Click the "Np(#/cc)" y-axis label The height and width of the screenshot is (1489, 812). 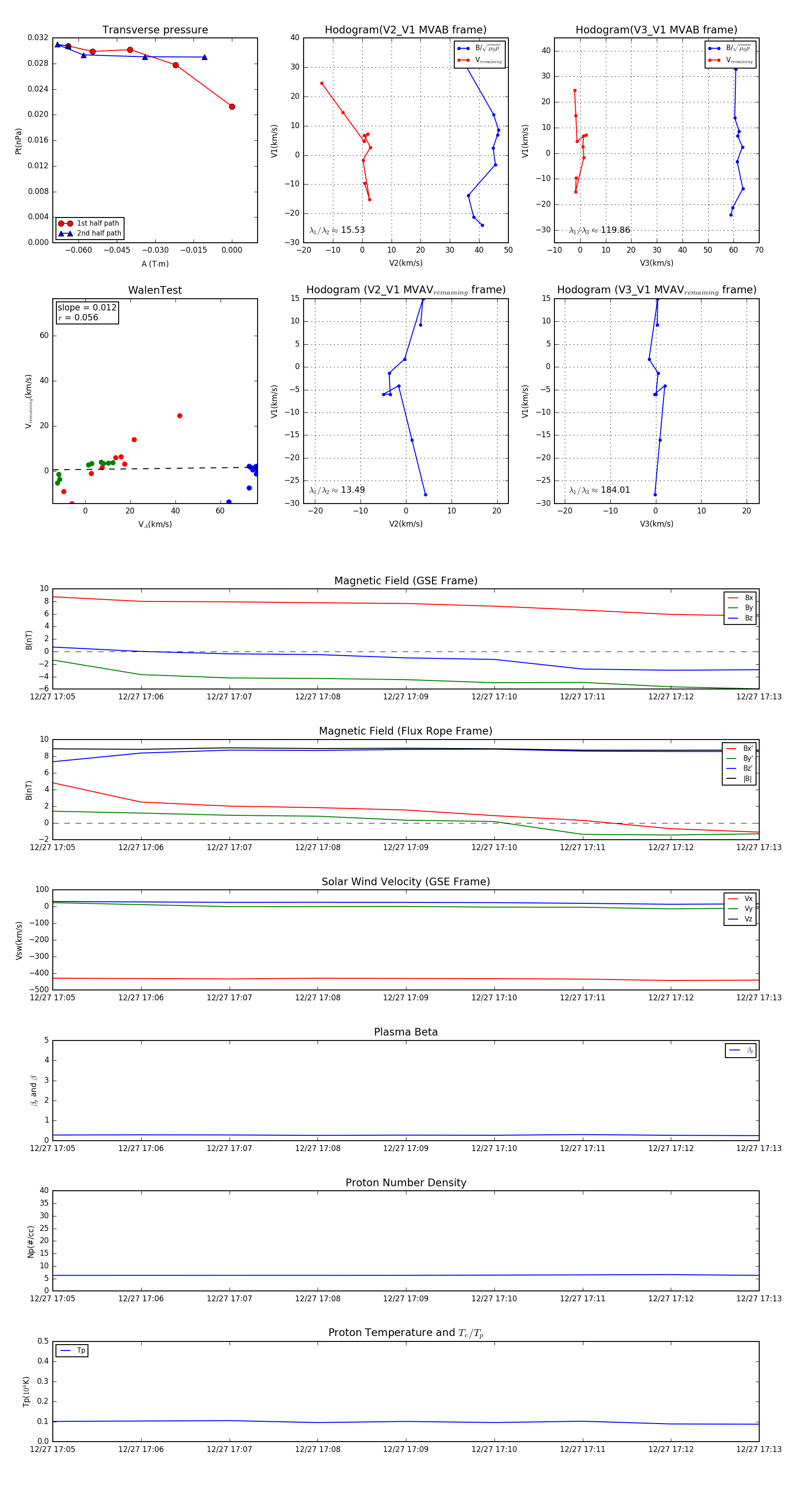coord(31,1241)
